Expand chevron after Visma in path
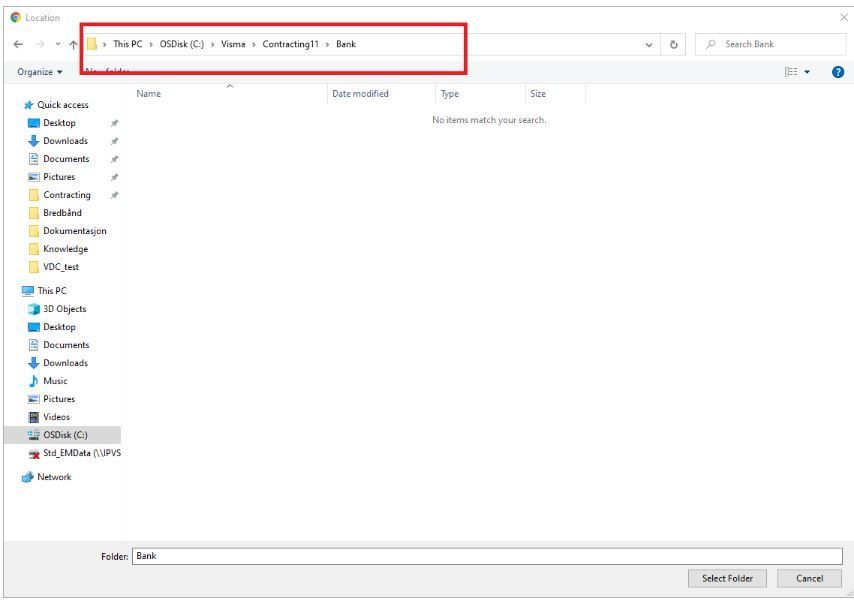854x600 pixels. tap(254, 45)
